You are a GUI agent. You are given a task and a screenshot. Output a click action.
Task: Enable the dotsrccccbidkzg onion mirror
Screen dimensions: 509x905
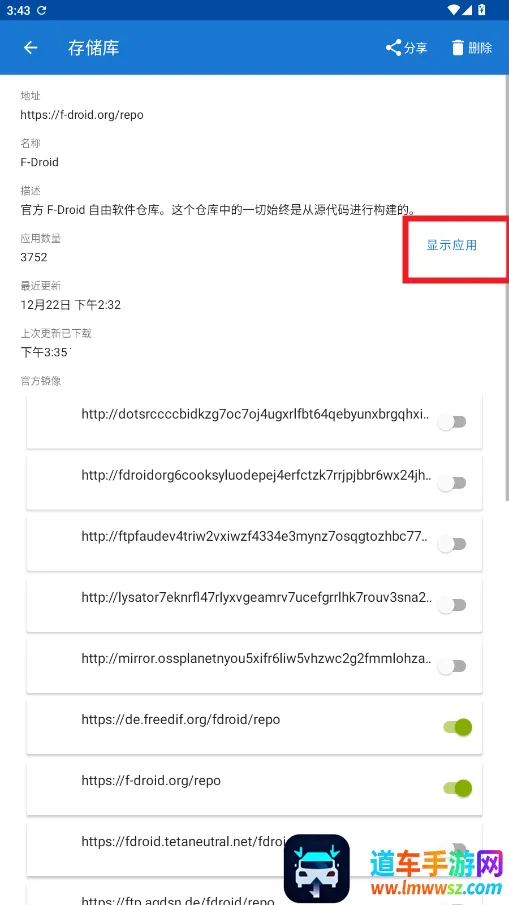point(452,422)
